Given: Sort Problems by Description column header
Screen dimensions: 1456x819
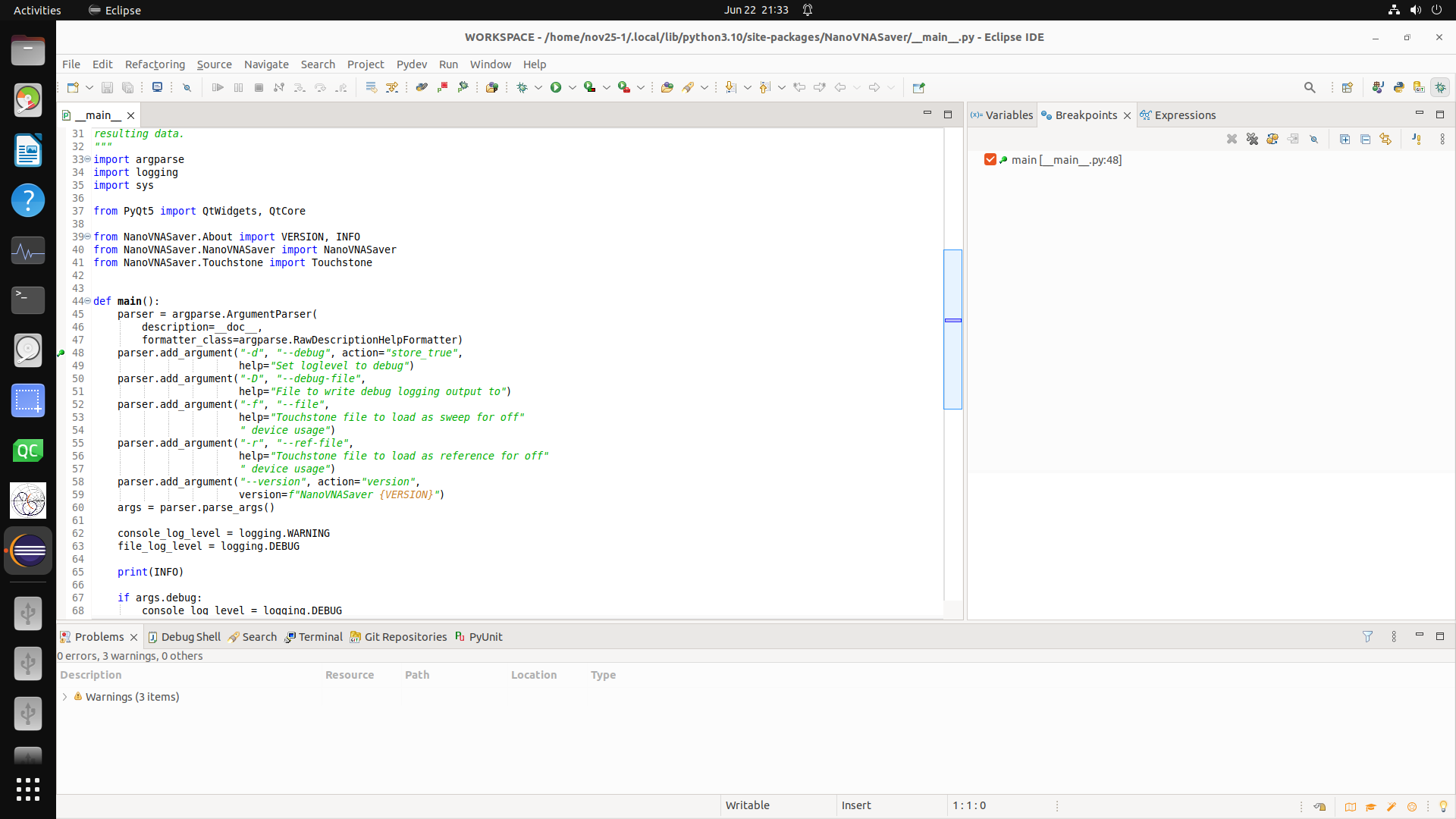Looking at the screenshot, I should (91, 675).
